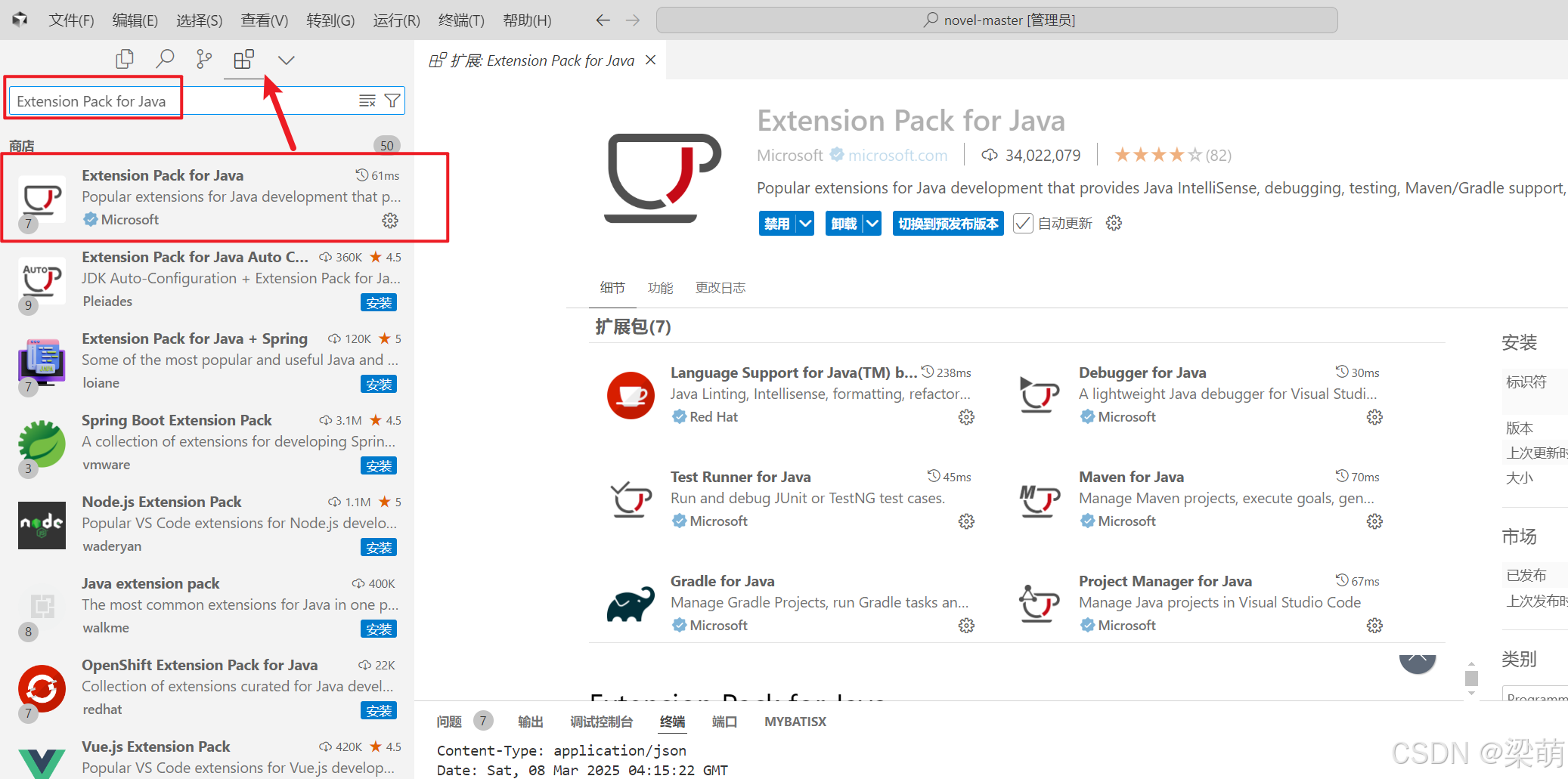Open the 选择(S) menu
This screenshot has width=1568, height=779.
[200, 20]
